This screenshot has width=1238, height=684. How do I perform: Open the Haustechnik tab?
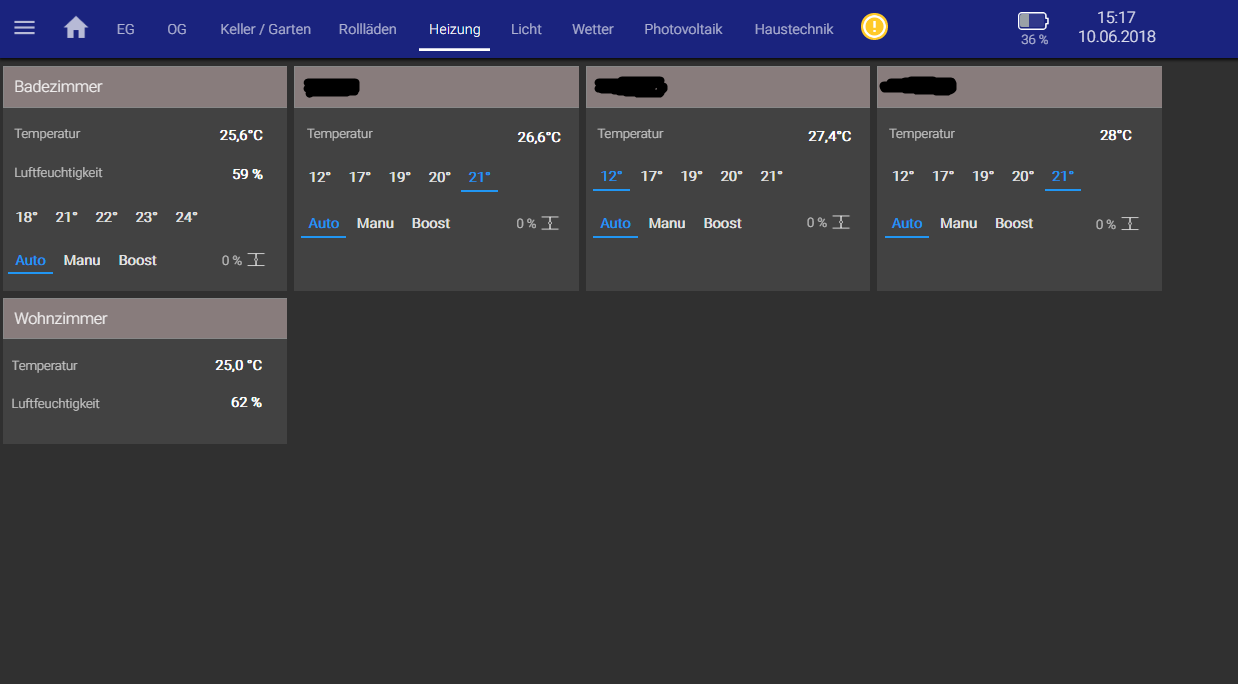pos(794,29)
